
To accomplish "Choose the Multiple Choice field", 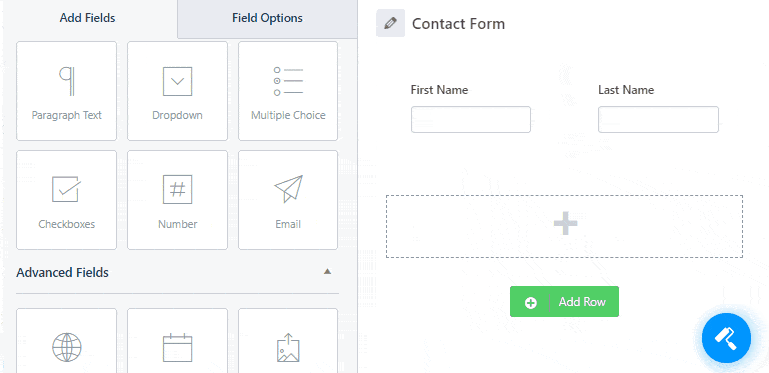I will click(288, 91).
